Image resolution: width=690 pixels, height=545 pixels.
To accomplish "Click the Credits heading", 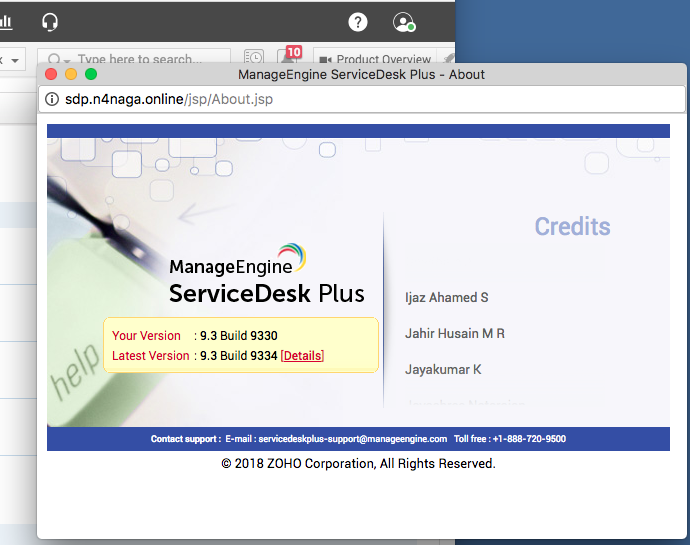I will tap(573, 227).
